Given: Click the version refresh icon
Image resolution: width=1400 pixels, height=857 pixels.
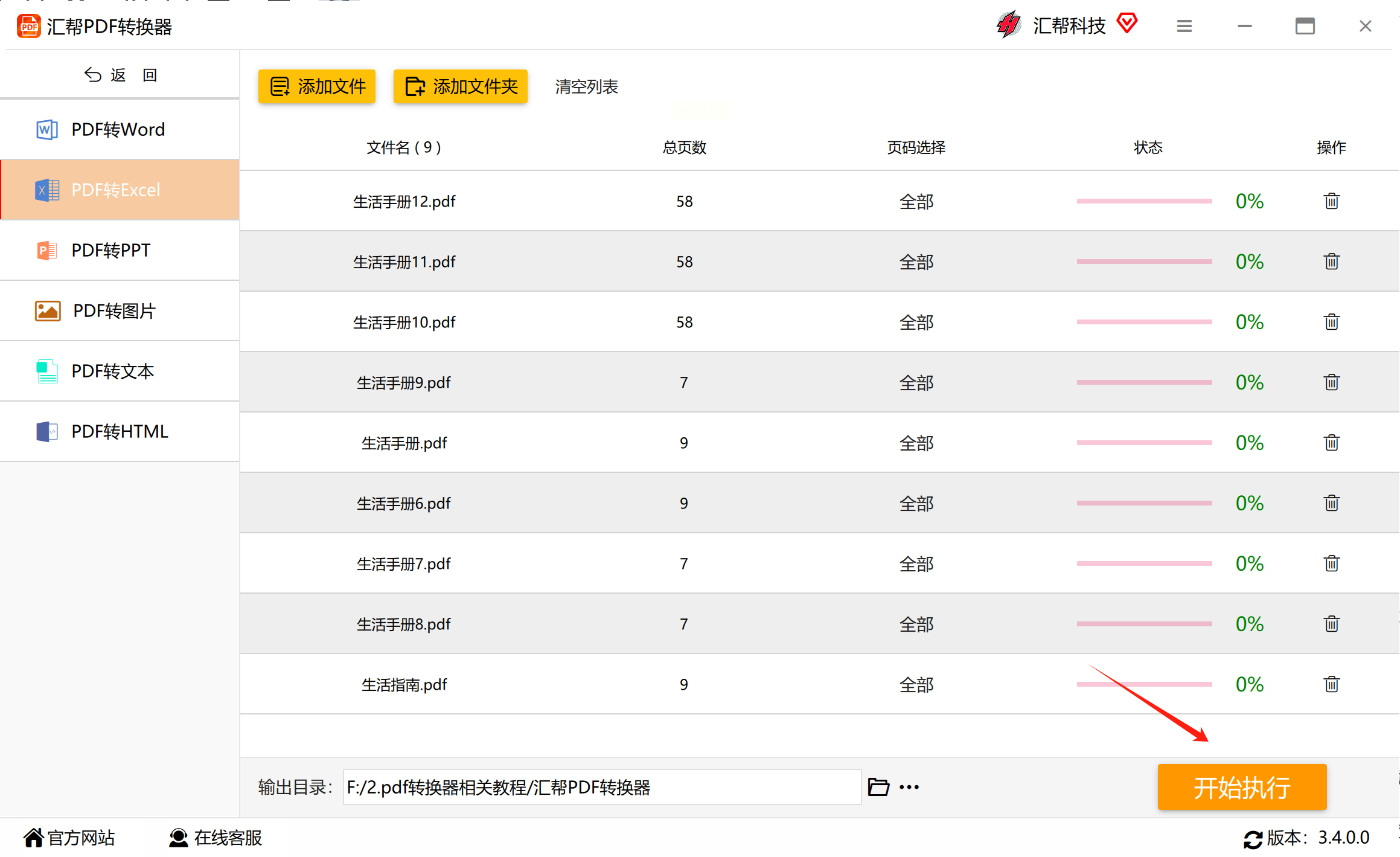Looking at the screenshot, I should 1253,839.
